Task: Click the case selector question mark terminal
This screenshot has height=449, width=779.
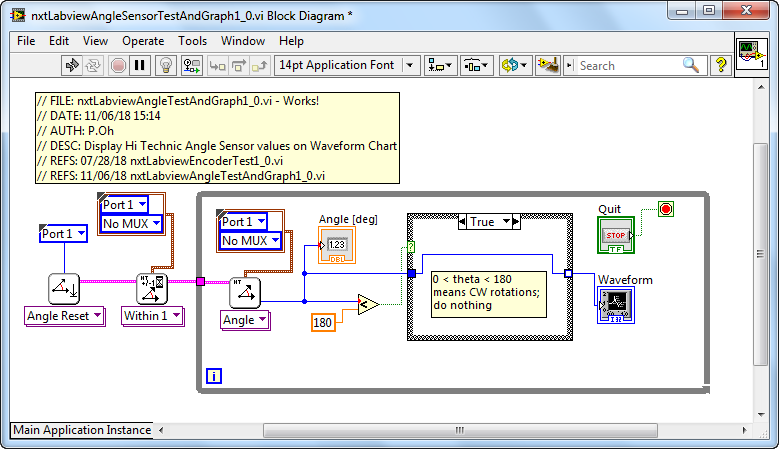Action: [411, 247]
